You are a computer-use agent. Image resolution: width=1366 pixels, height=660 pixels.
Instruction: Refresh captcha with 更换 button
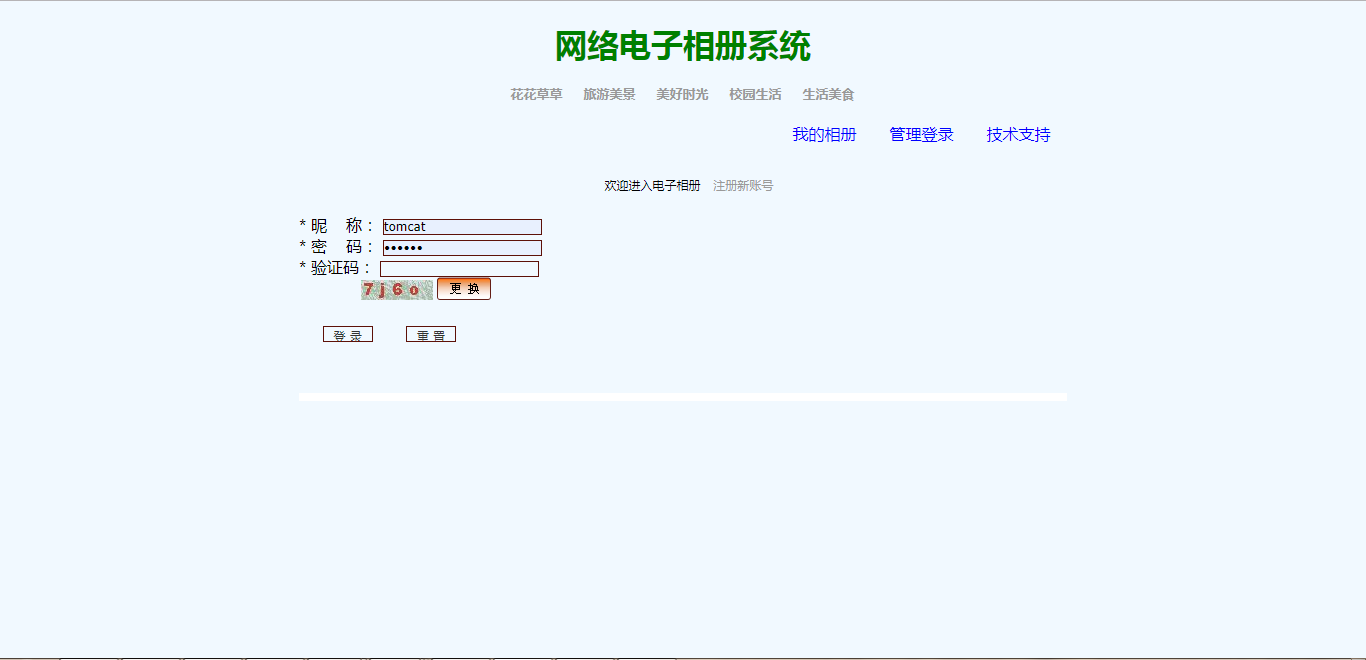click(x=464, y=289)
